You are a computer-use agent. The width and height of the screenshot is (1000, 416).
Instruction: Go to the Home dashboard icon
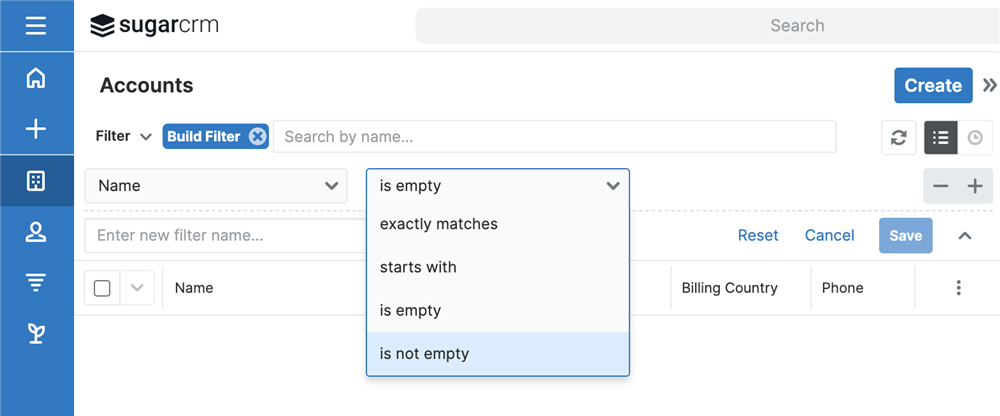[36, 78]
